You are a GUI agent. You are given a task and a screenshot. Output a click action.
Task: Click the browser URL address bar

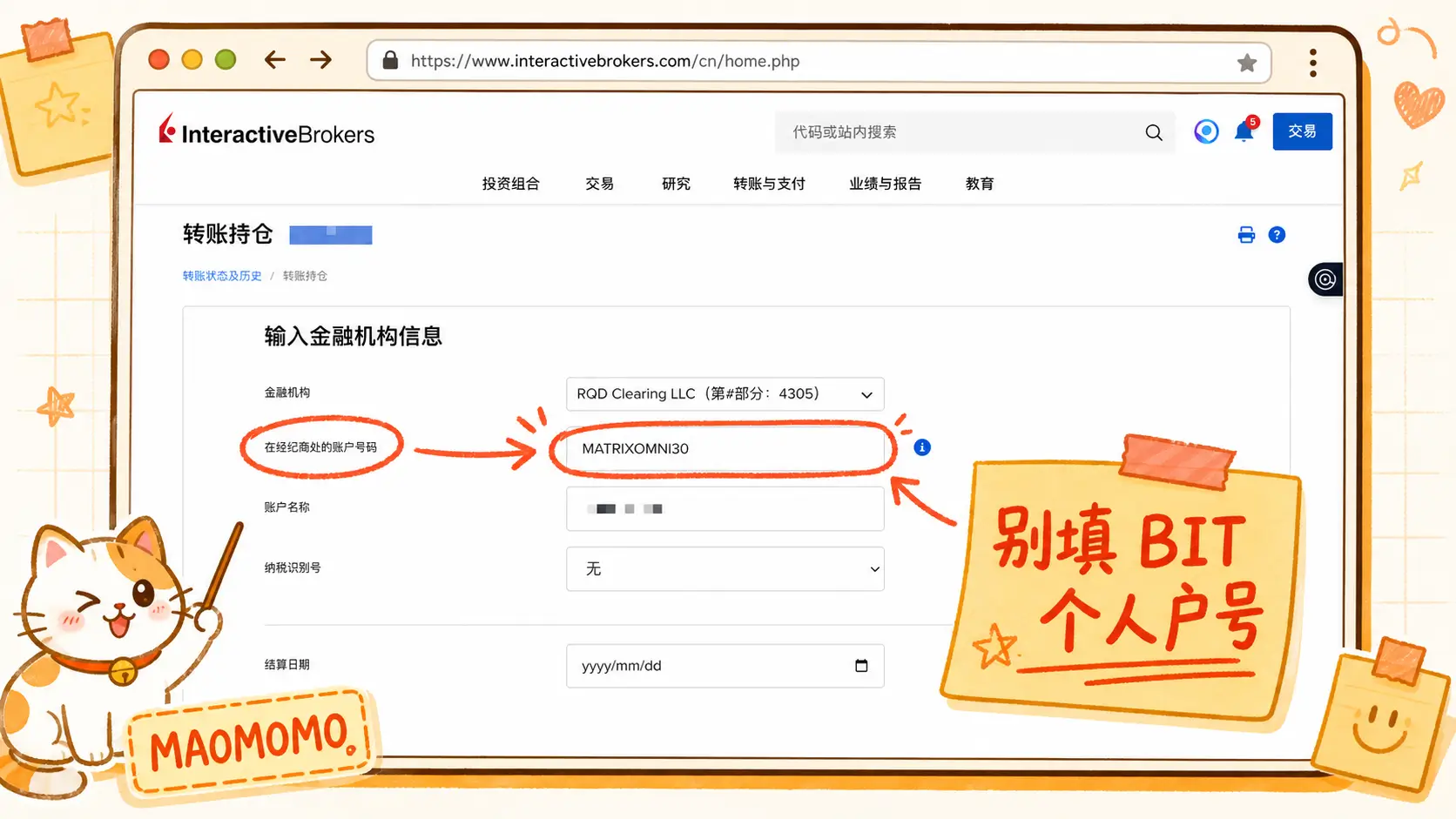tap(819, 61)
